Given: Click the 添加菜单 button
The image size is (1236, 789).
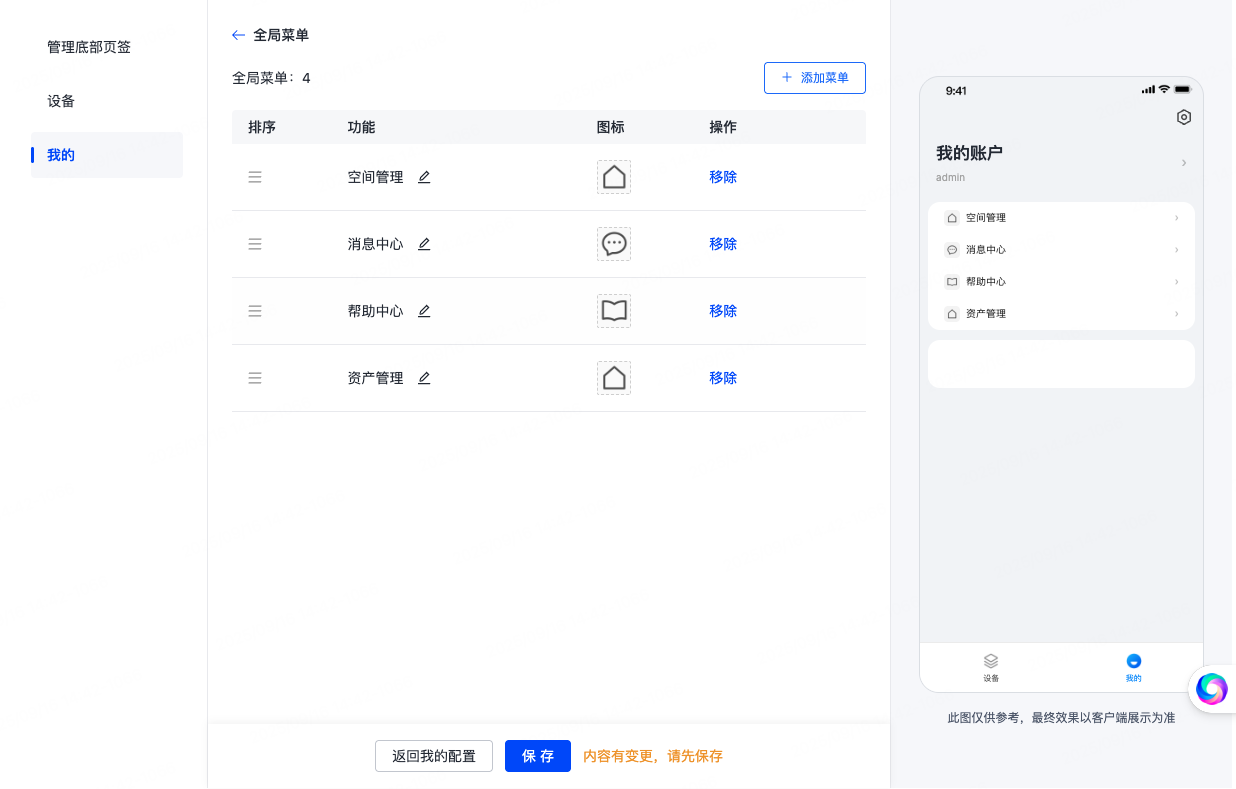Looking at the screenshot, I should pos(815,78).
